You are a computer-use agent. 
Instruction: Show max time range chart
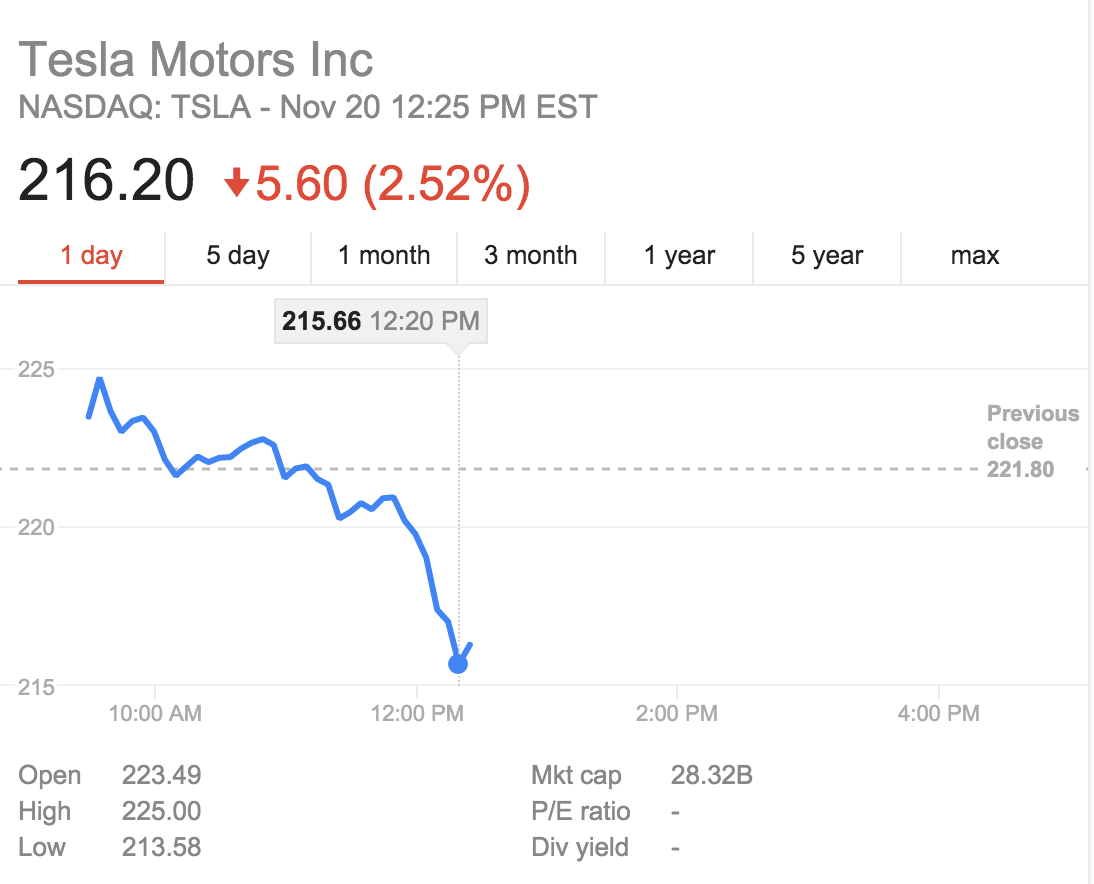[975, 256]
